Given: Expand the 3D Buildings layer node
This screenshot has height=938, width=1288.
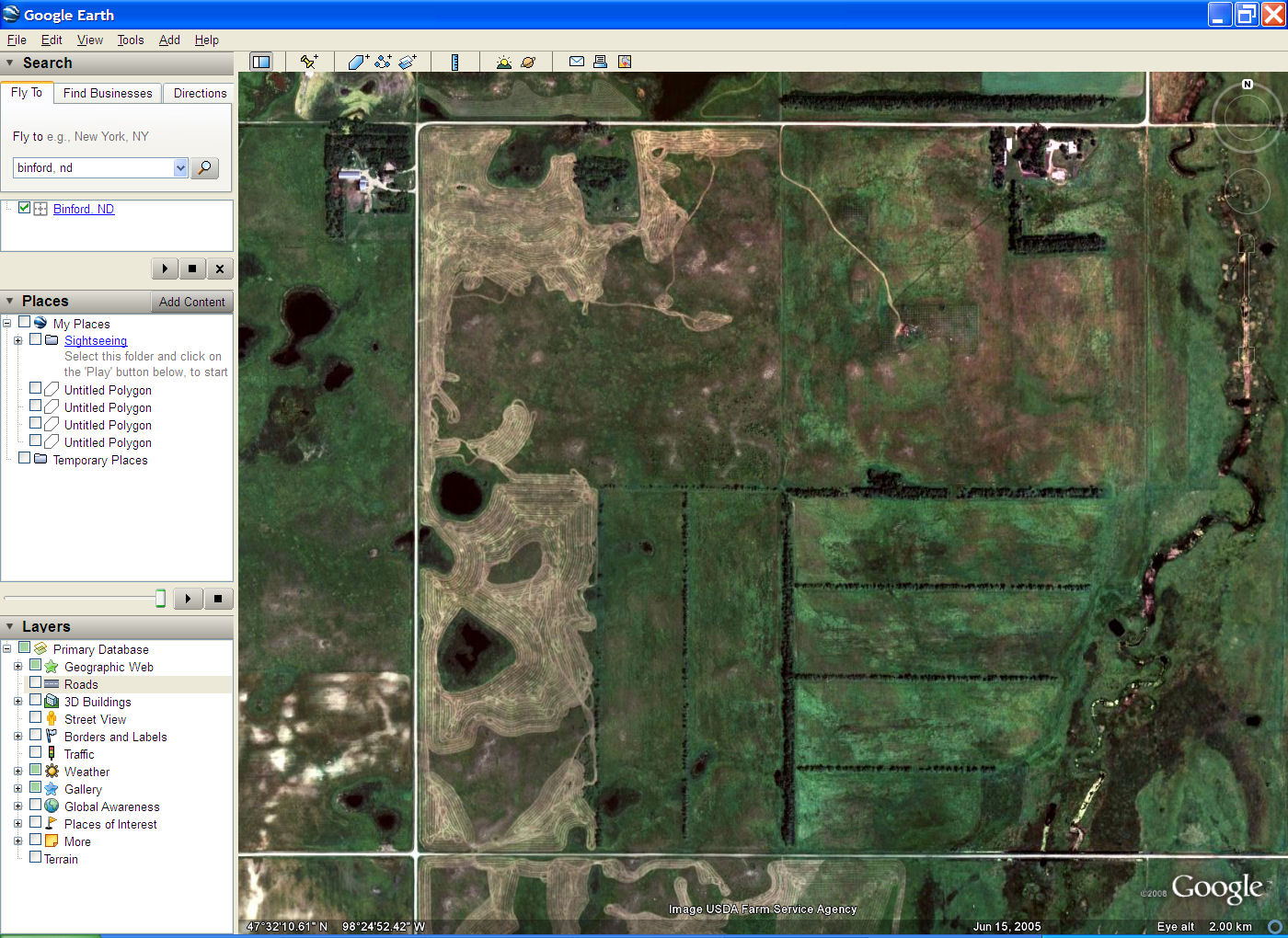Looking at the screenshot, I should tap(17, 702).
